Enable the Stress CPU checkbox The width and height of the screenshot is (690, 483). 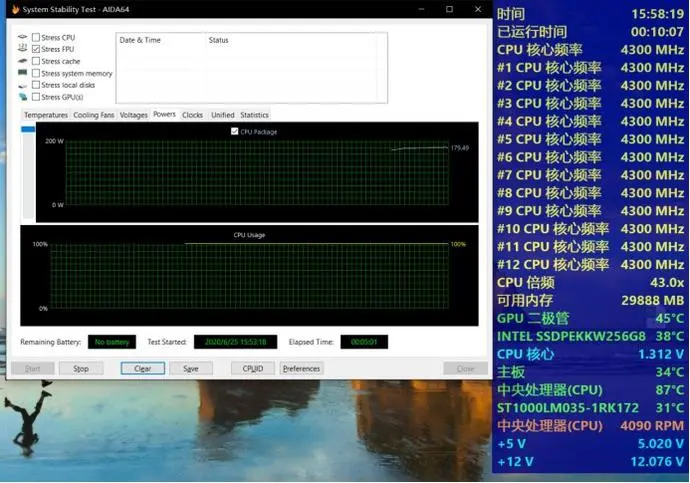coord(36,37)
